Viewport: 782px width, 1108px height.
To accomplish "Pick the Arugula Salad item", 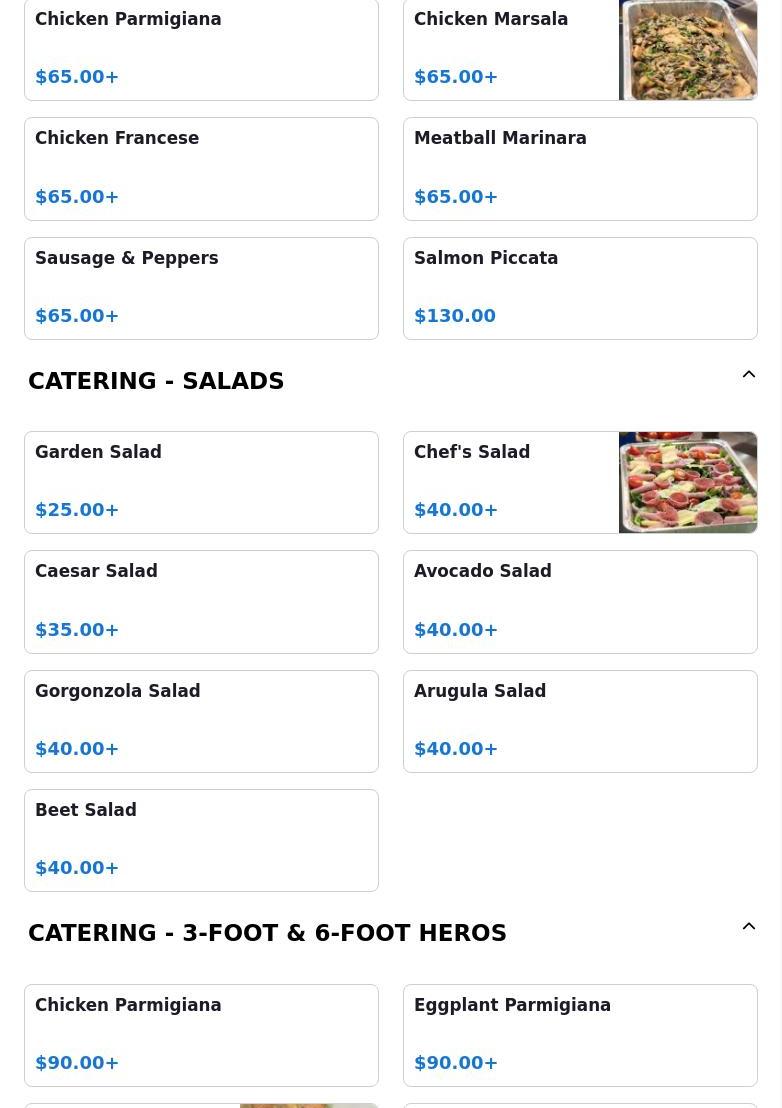I will (580, 721).
